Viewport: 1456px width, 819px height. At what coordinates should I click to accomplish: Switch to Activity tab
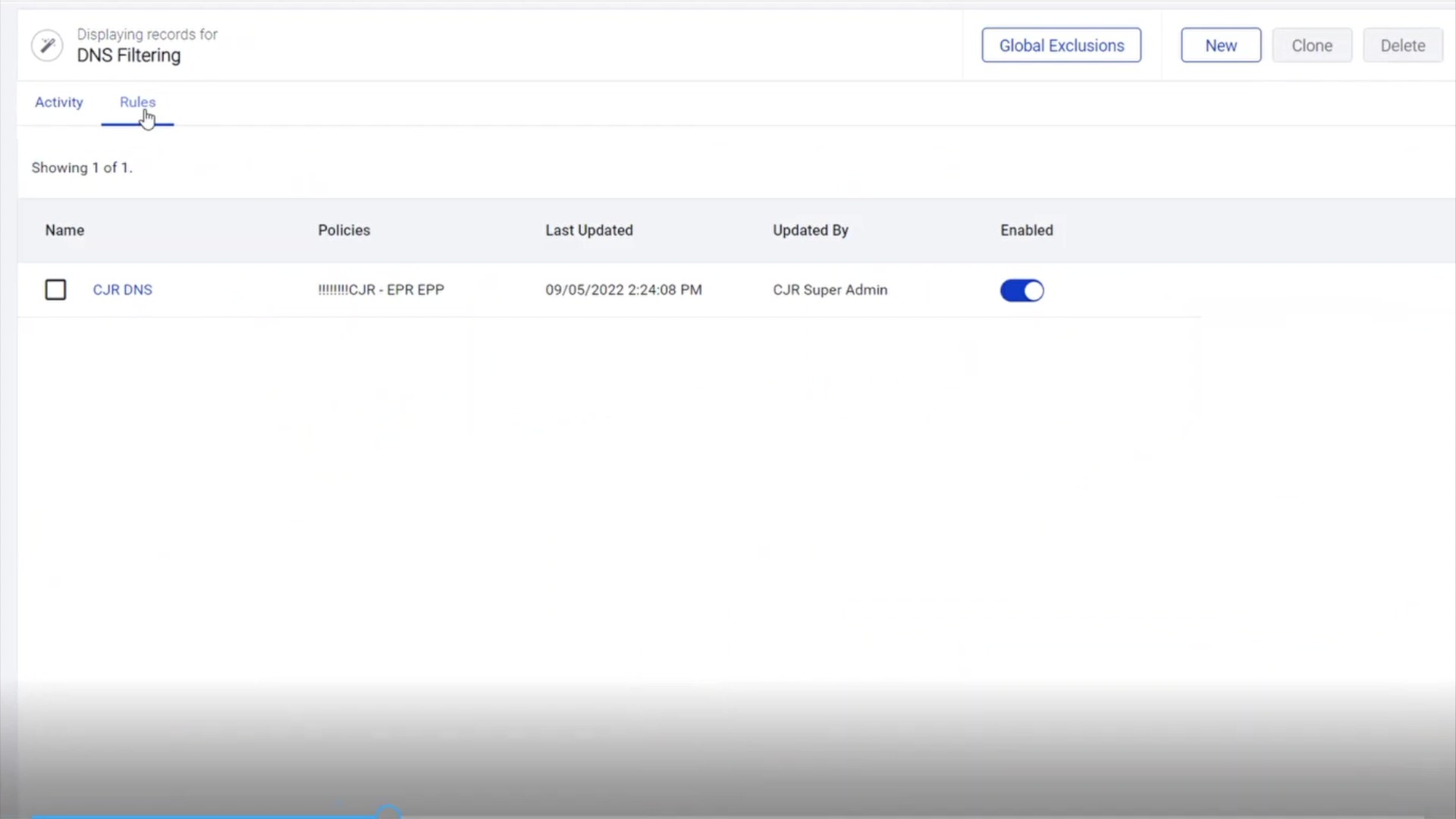tap(58, 101)
